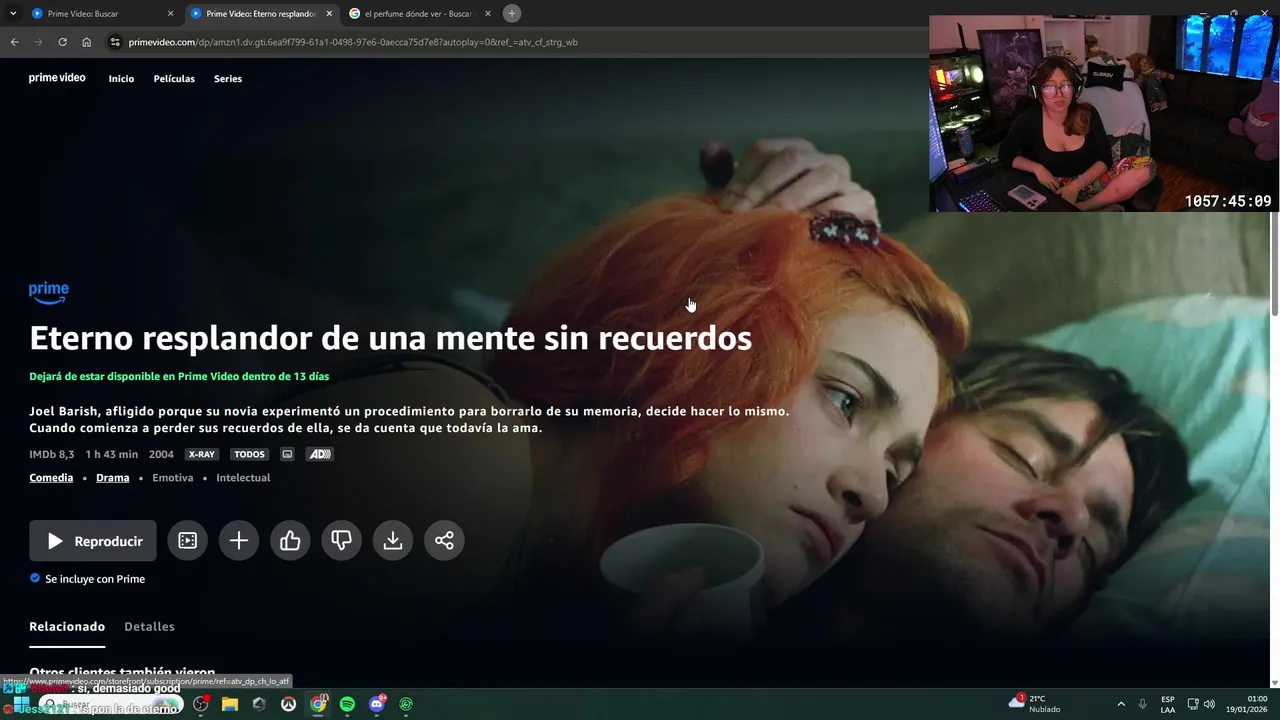This screenshot has width=1280, height=720.
Task: Open the Películas navigation menu
Action: [174, 79]
